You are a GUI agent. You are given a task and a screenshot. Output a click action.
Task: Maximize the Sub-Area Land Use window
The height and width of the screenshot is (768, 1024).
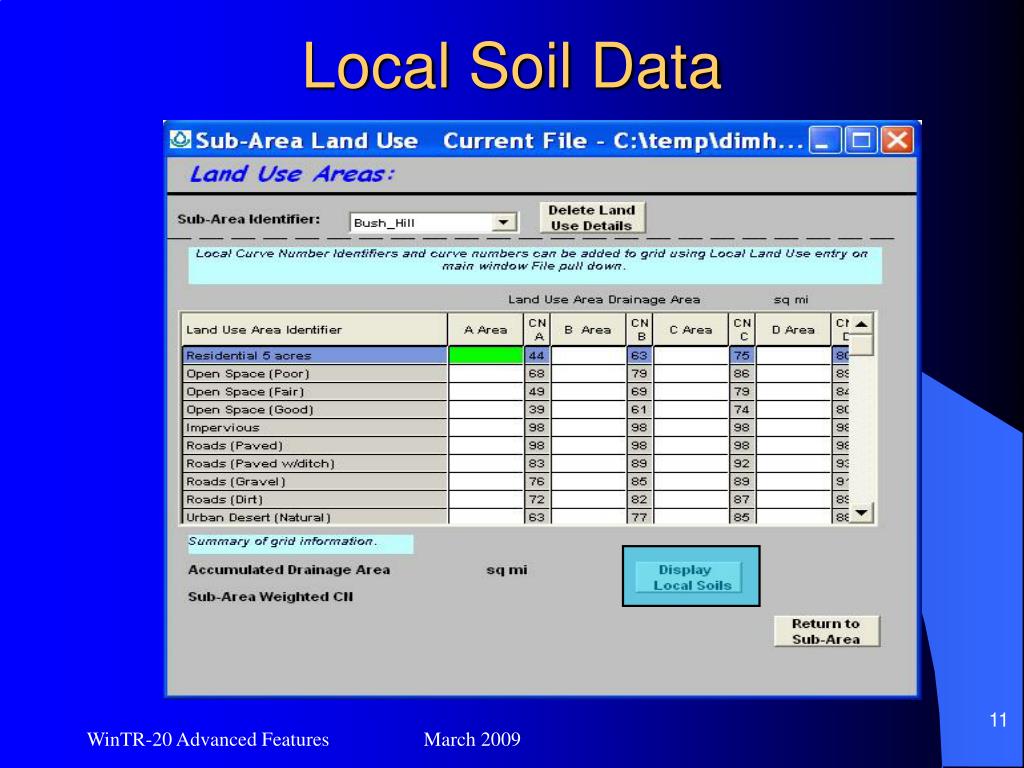click(x=860, y=140)
